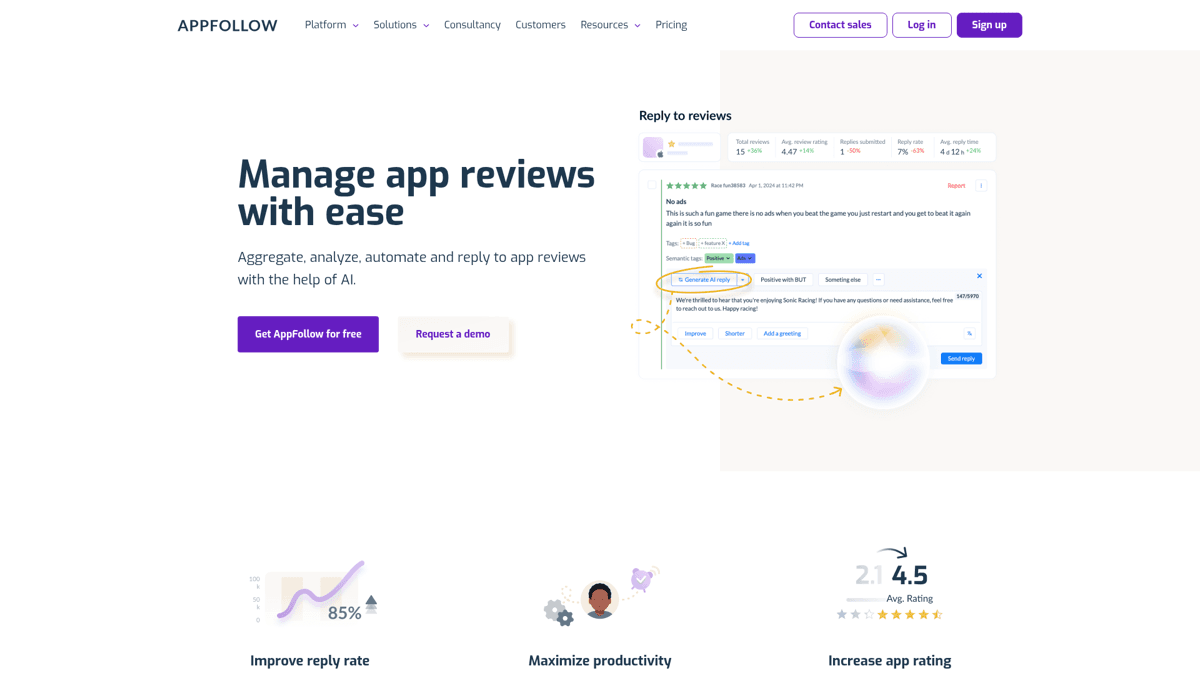Select the Bug tag
Screen dimensions: 1200x675
tap(689, 243)
